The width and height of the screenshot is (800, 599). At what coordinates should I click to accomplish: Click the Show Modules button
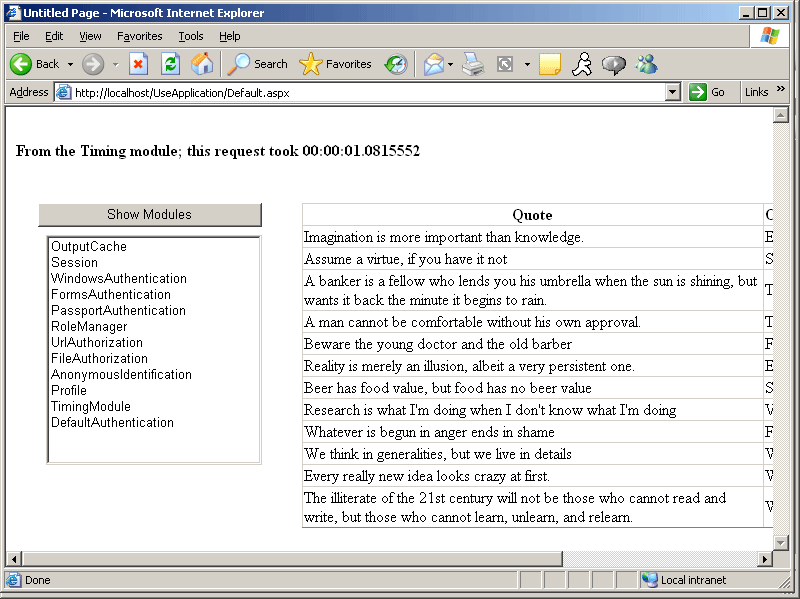click(150, 215)
